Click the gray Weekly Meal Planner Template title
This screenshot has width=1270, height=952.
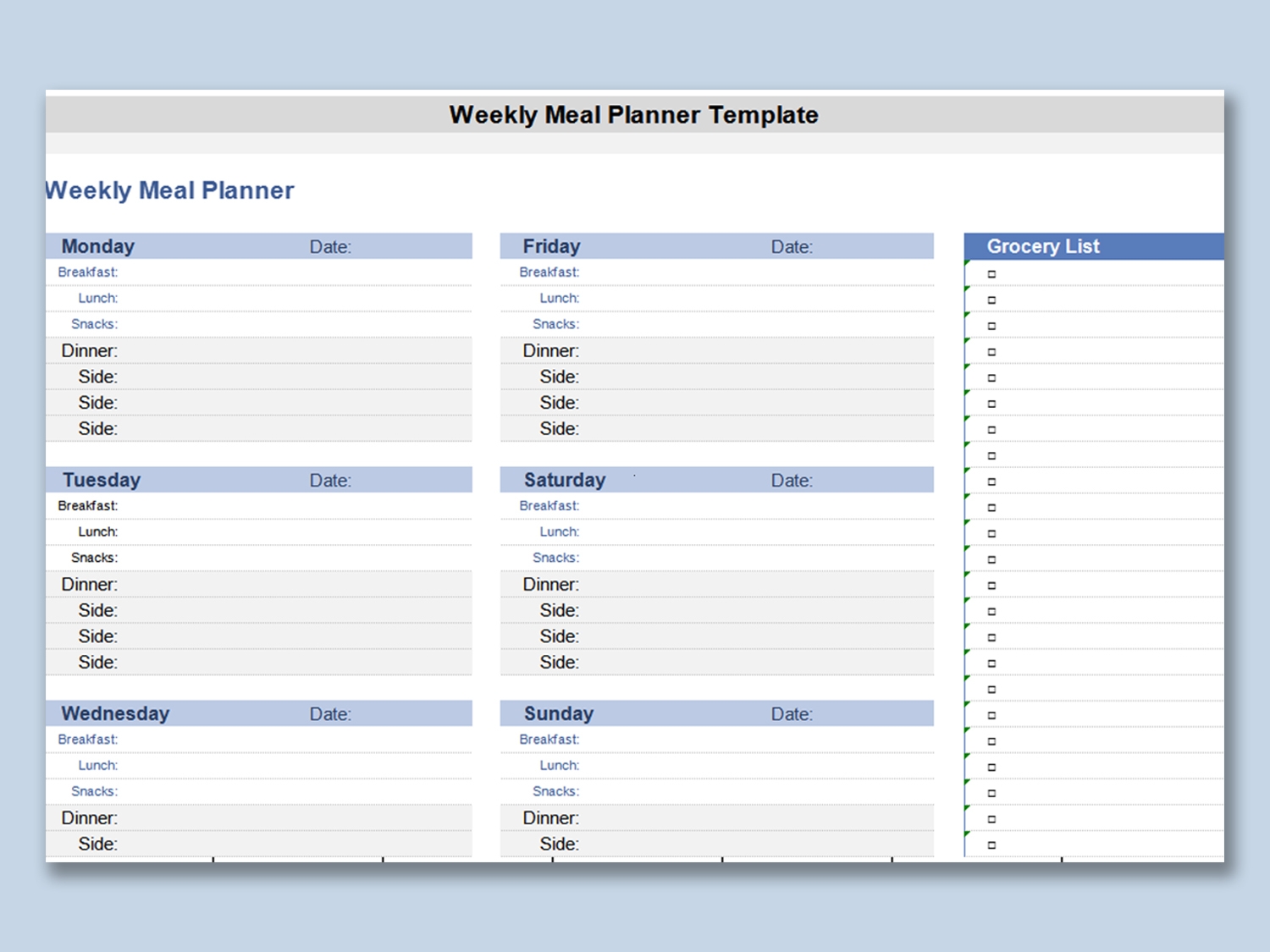pyautogui.click(x=633, y=115)
